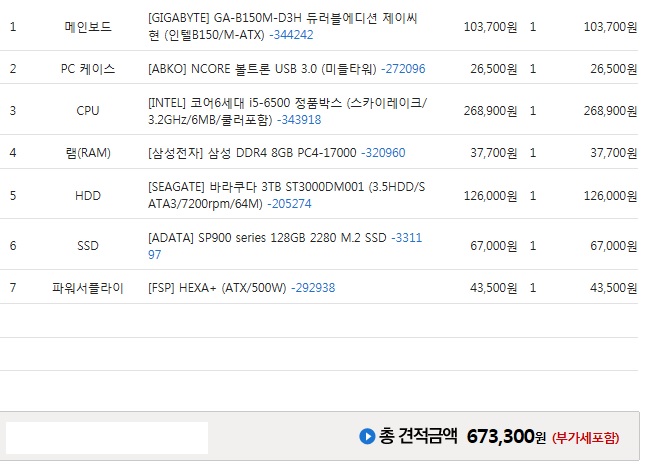646x466 pixels.
Task: Click row number 7 for 파워서플라이
Action: (13, 288)
